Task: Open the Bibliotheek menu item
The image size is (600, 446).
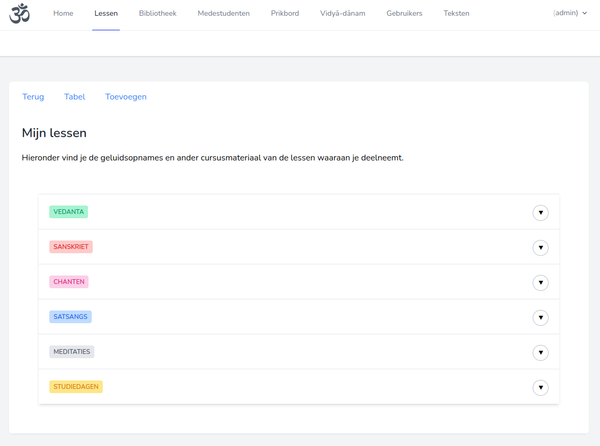Action: pos(158,13)
